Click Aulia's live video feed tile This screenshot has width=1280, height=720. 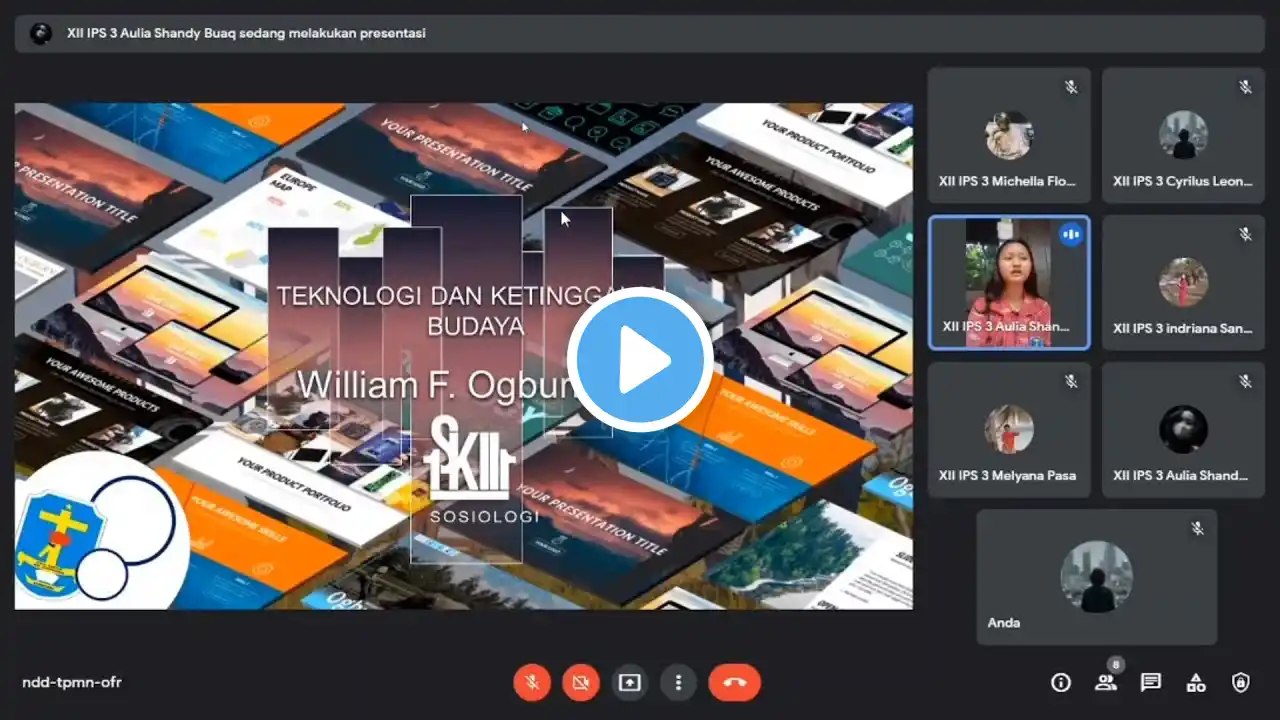pos(1009,283)
